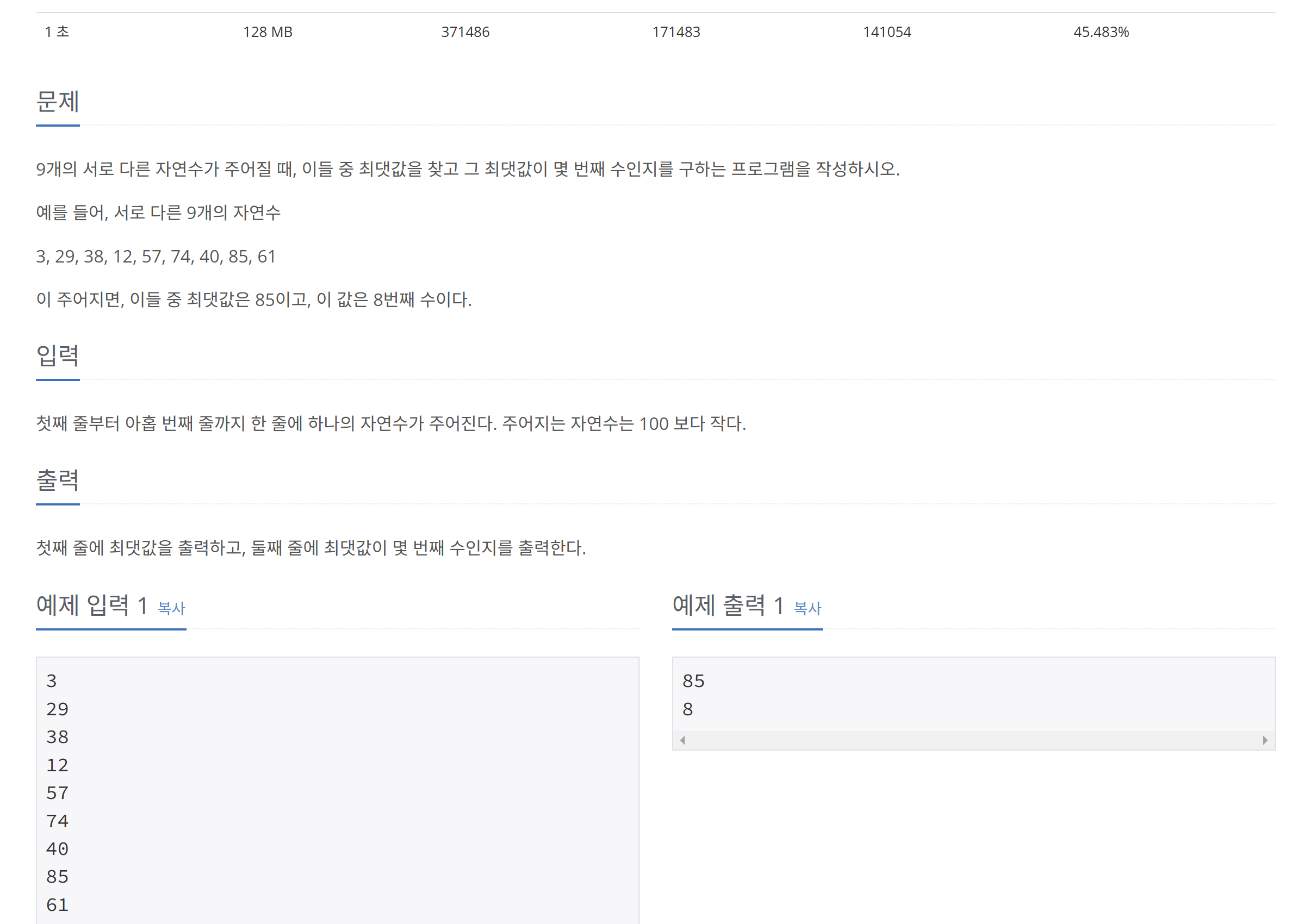Click the 171483 statistic value
This screenshot has height=924, width=1316.
(676, 32)
